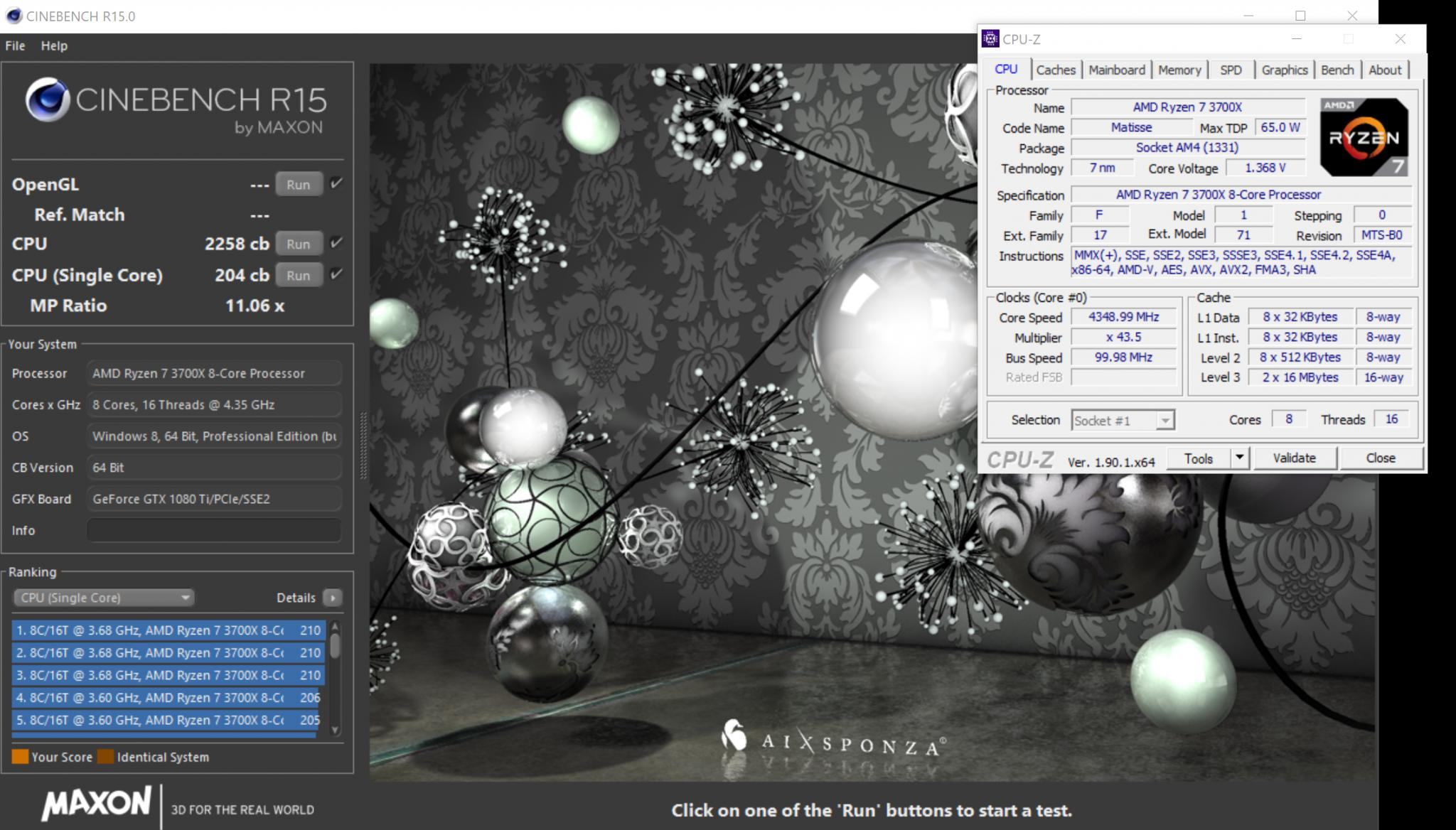Click the ranking list scroll up arrow
Screen dimensions: 1456x830
(335, 625)
